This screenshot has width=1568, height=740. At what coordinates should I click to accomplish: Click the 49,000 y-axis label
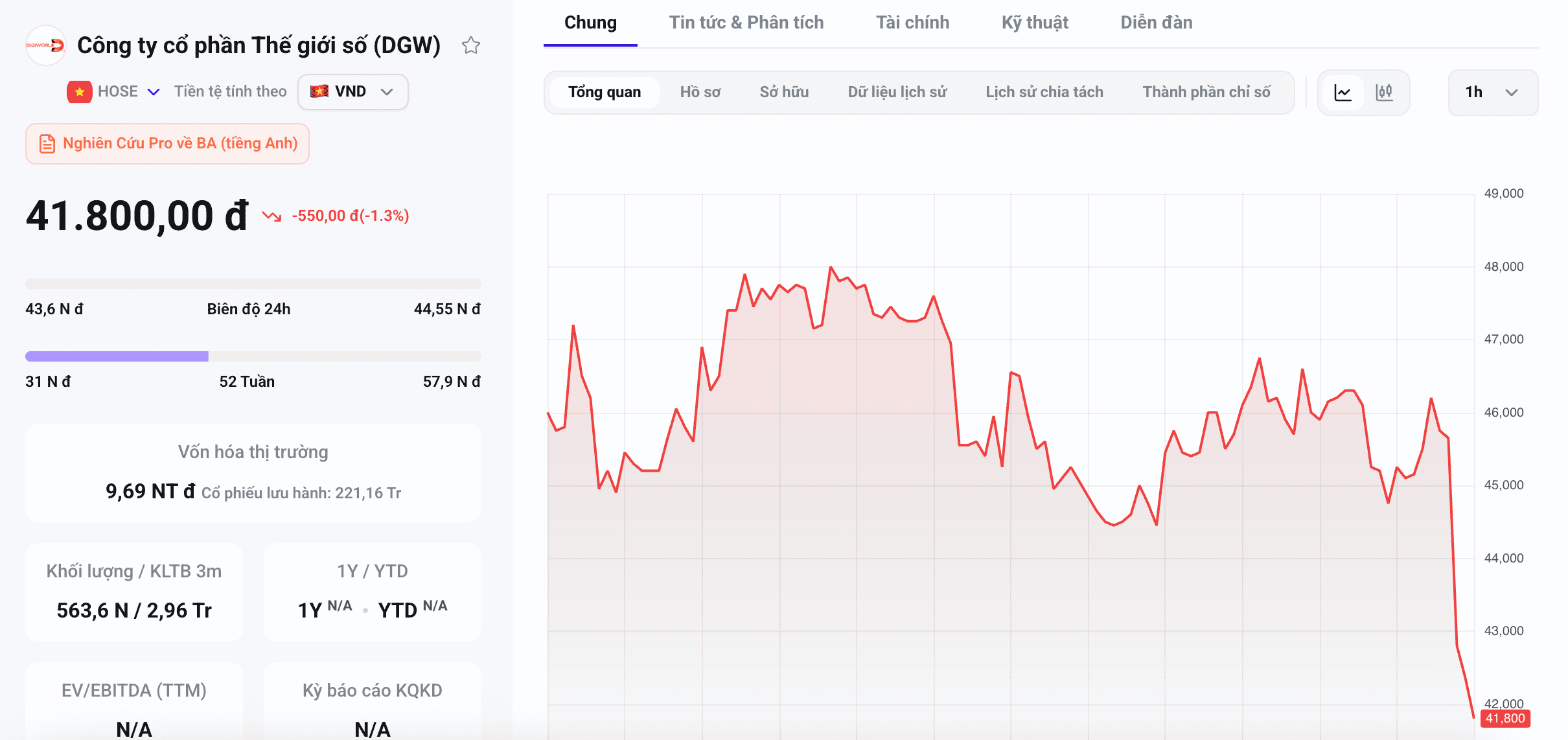click(x=1504, y=194)
